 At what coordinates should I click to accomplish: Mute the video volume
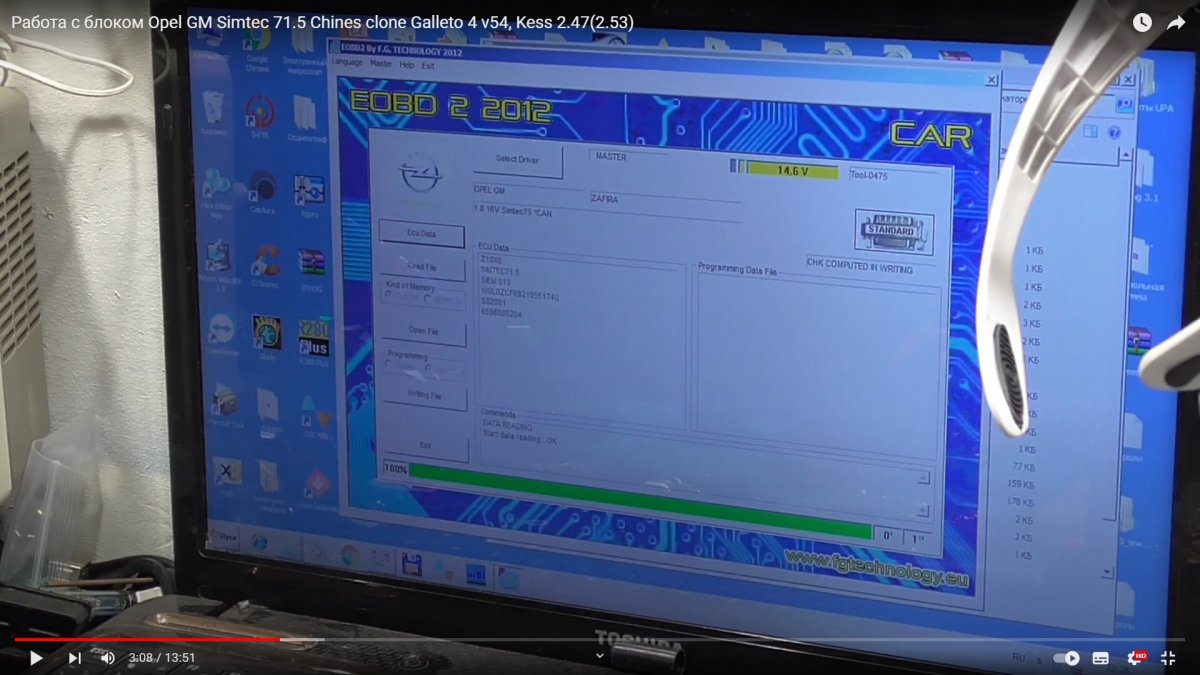click(108, 658)
